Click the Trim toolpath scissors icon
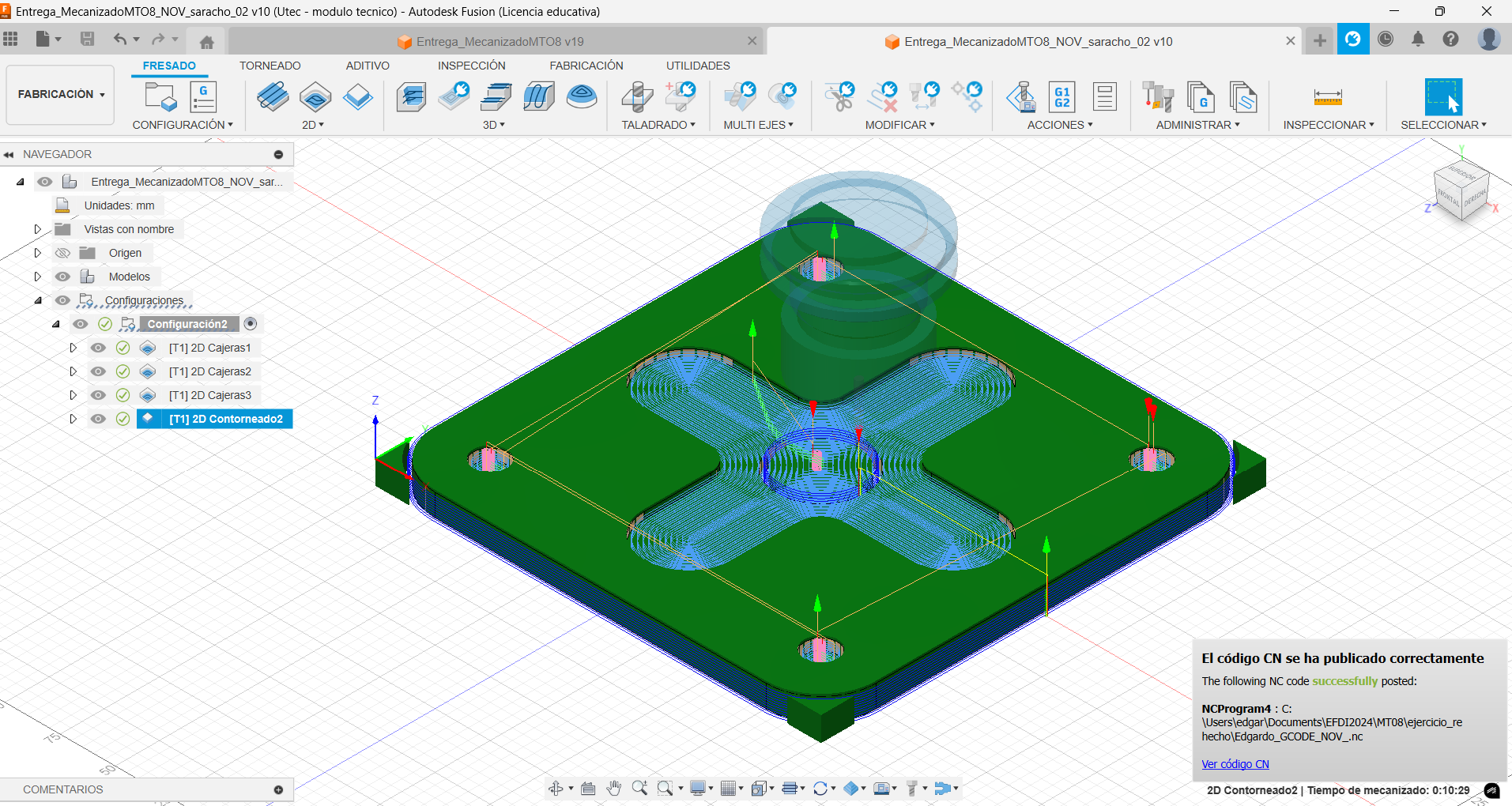The width and height of the screenshot is (1512, 806). click(x=839, y=97)
